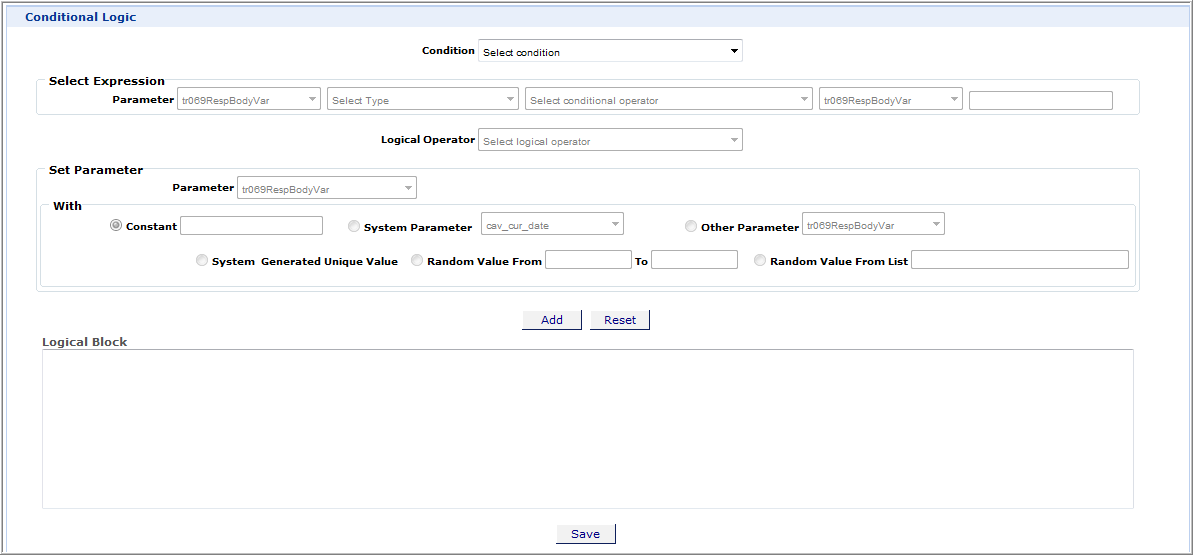The width and height of the screenshot is (1193, 555).
Task: Open Select conditional operator dropdown
Action: [x=669, y=100]
